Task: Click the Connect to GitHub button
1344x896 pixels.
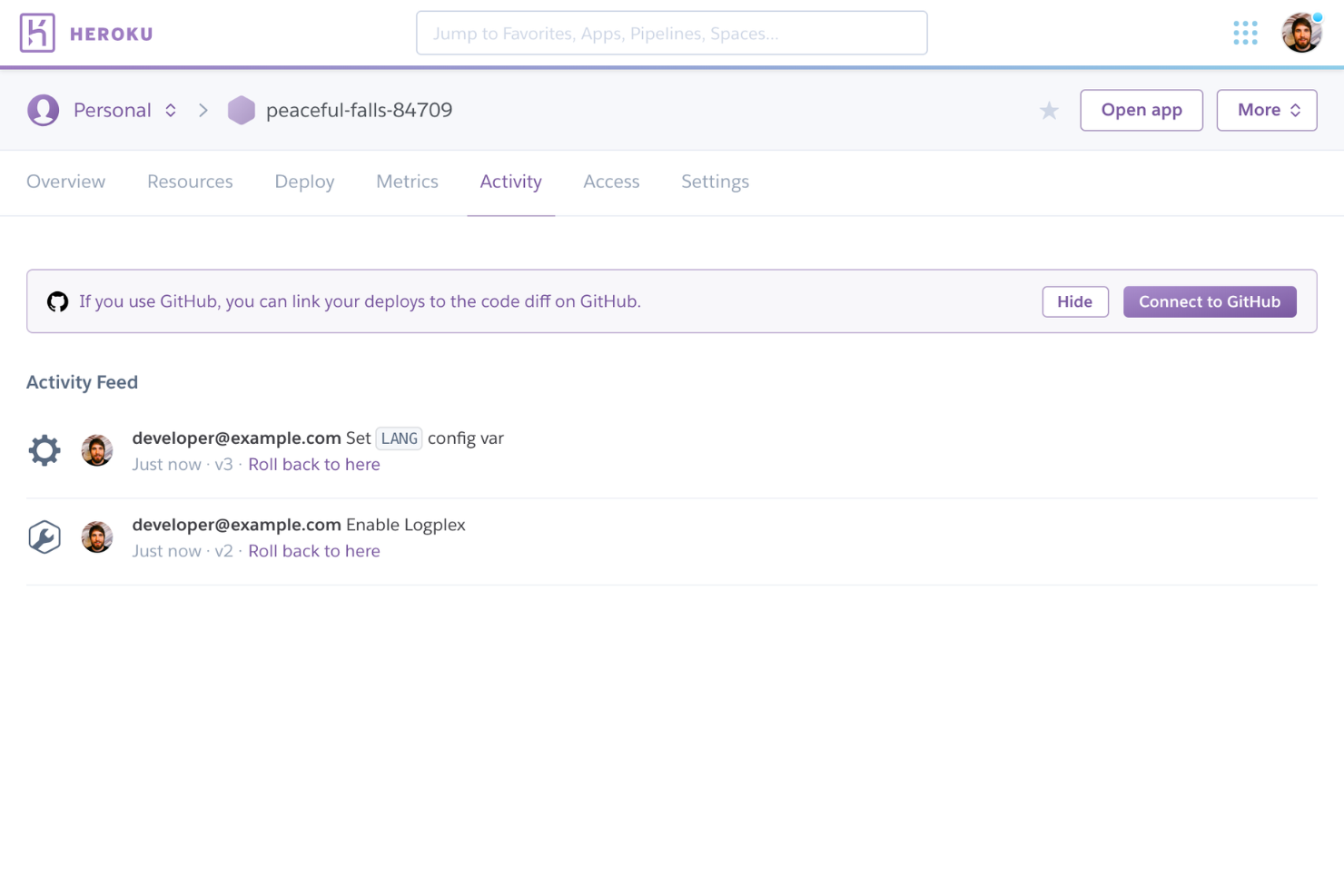Action: tap(1210, 301)
